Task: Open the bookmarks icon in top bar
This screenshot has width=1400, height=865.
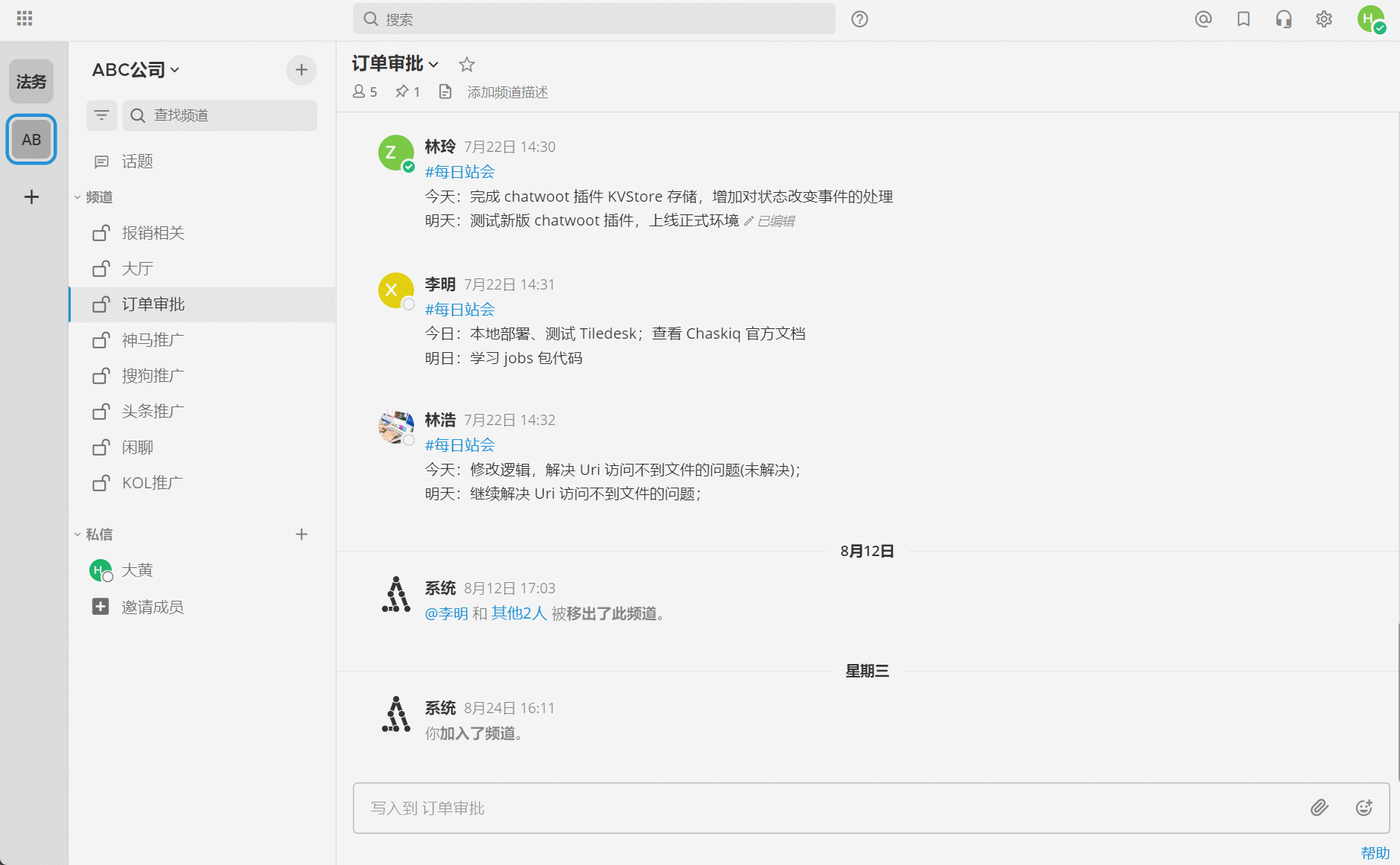Action: [x=1243, y=19]
